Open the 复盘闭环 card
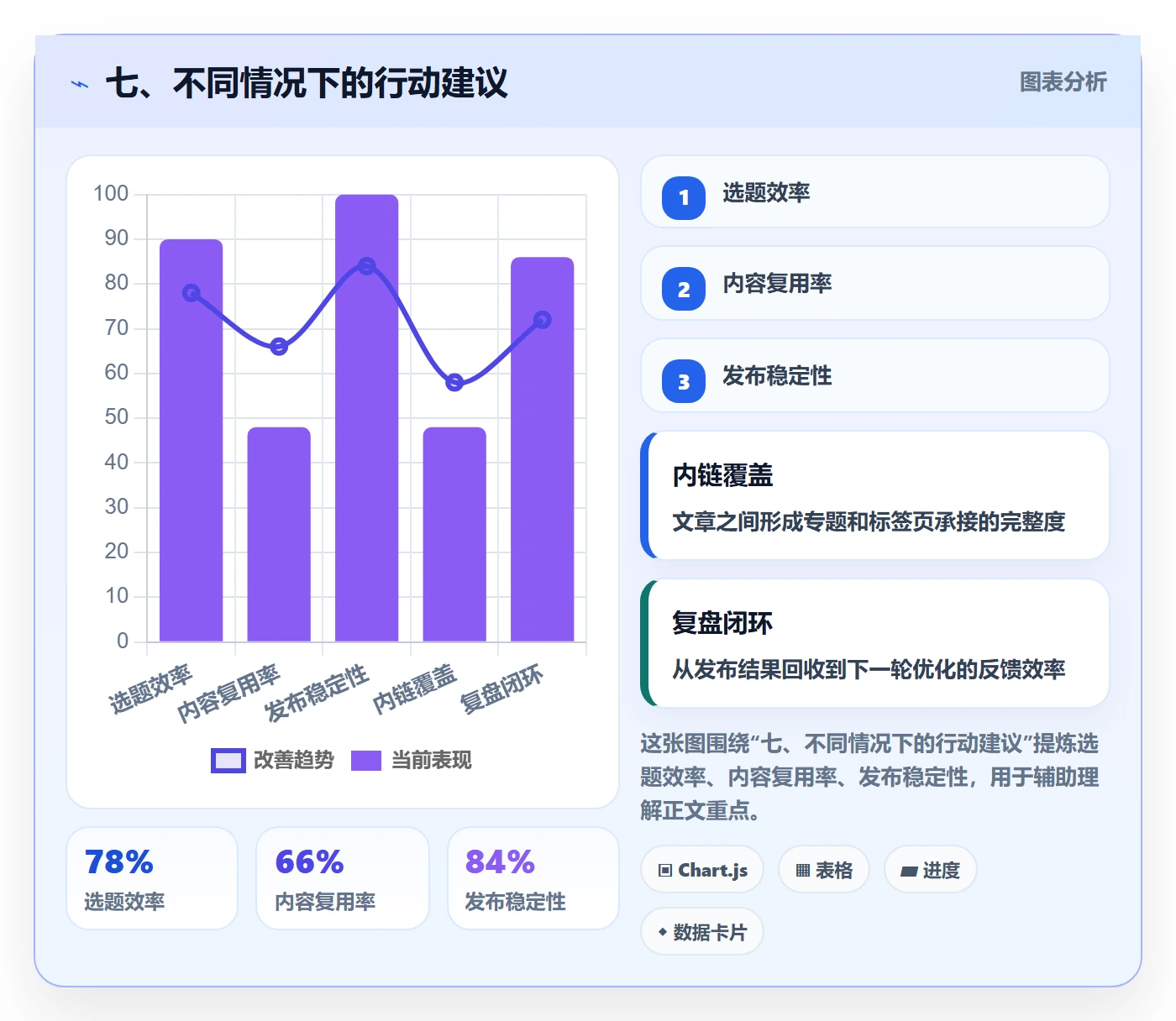The image size is (1176, 1021). tap(875, 643)
